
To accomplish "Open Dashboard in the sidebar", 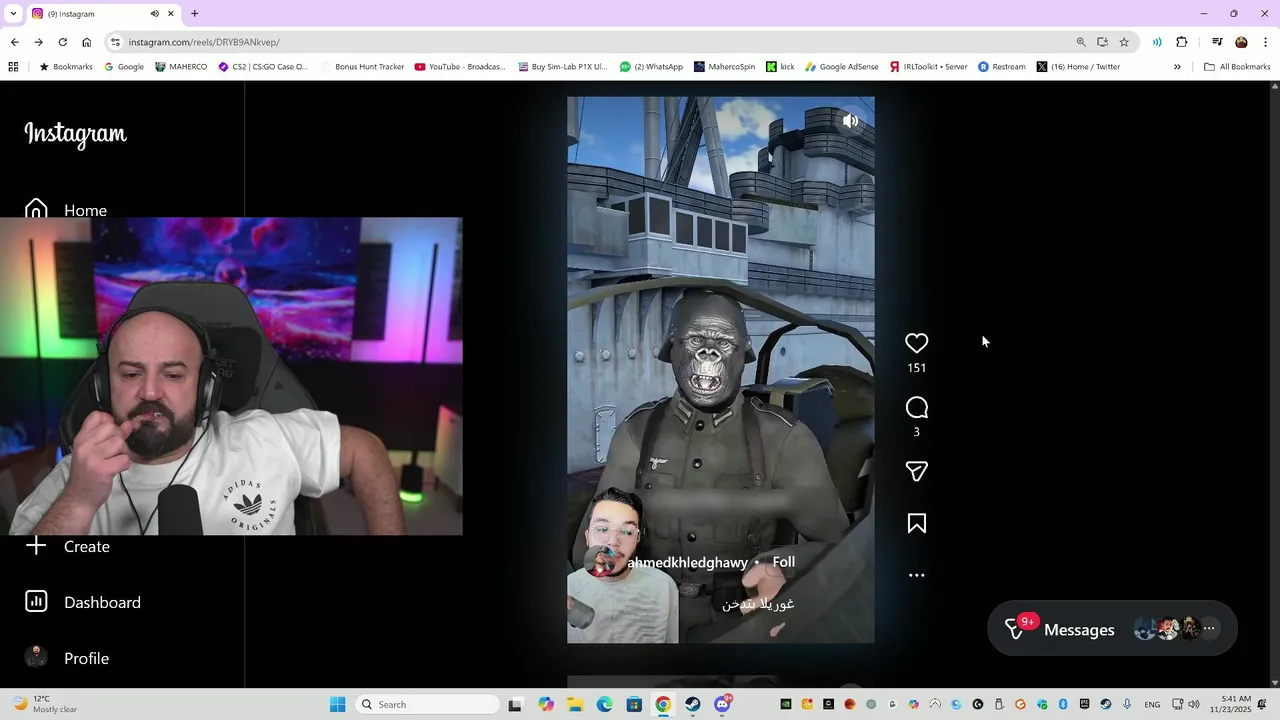I will [x=83, y=602].
